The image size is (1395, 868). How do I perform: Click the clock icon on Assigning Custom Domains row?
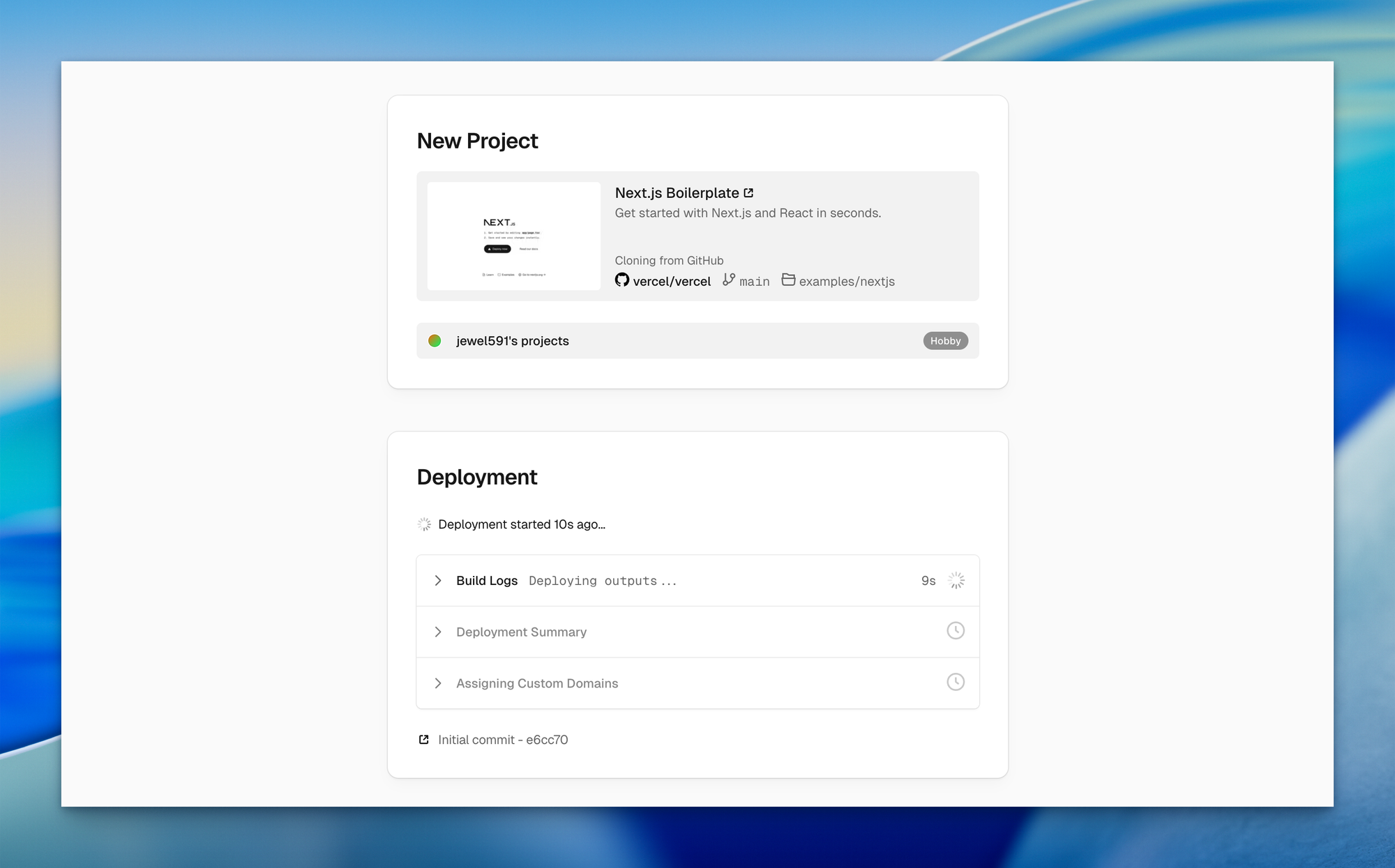tap(956, 683)
